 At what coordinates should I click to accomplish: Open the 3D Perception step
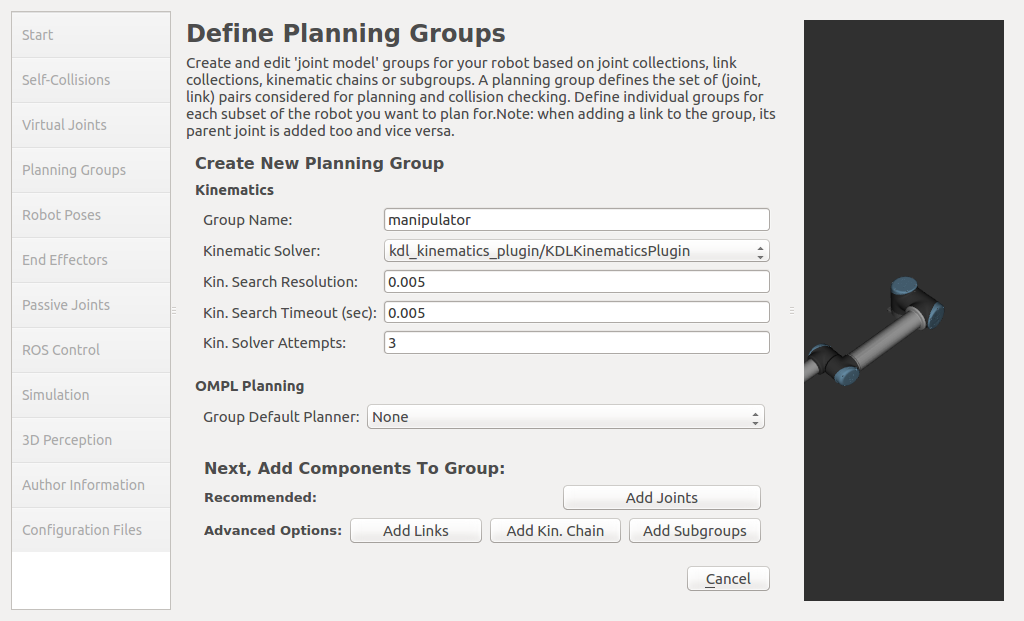[91, 440]
